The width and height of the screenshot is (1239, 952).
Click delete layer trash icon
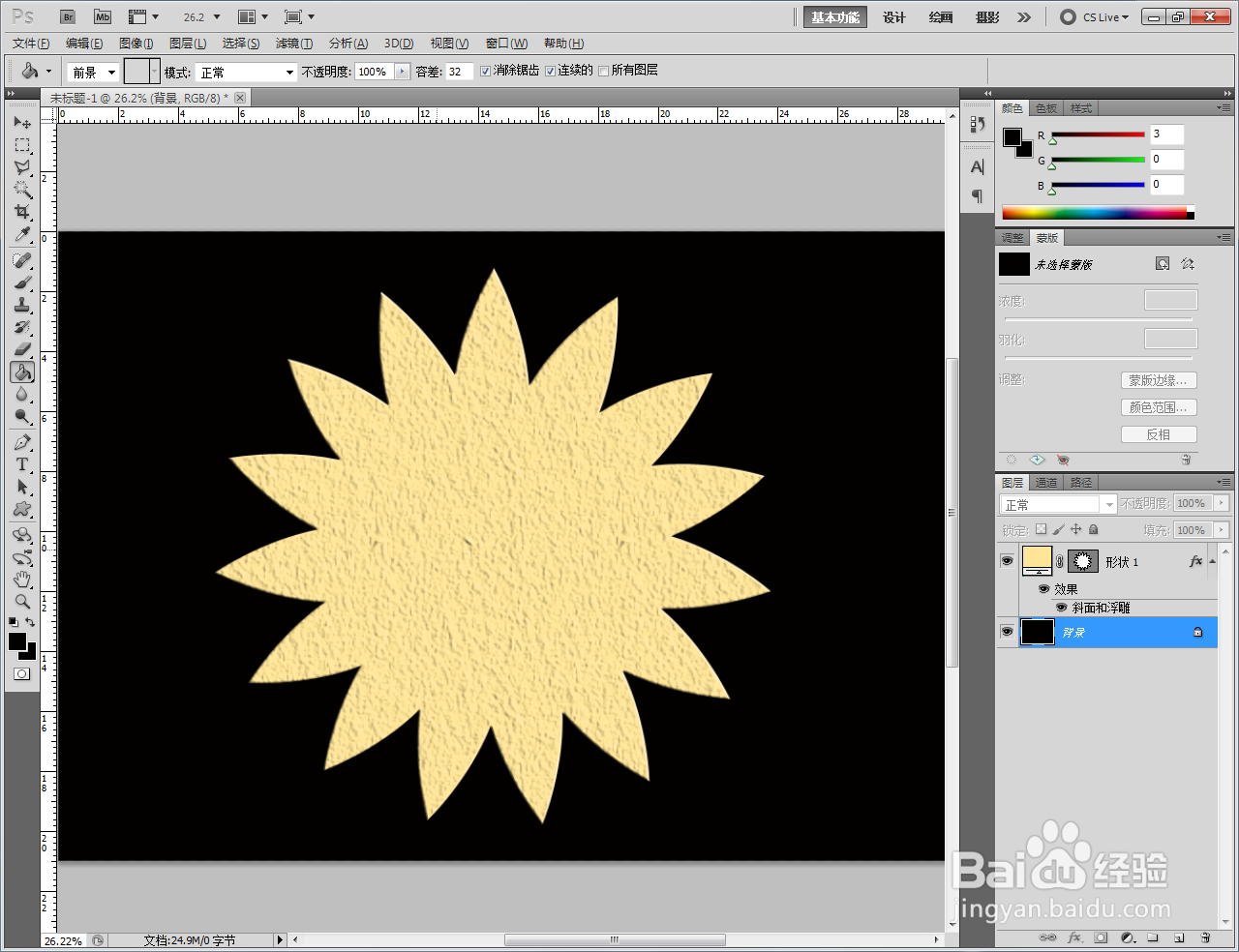point(1205,937)
